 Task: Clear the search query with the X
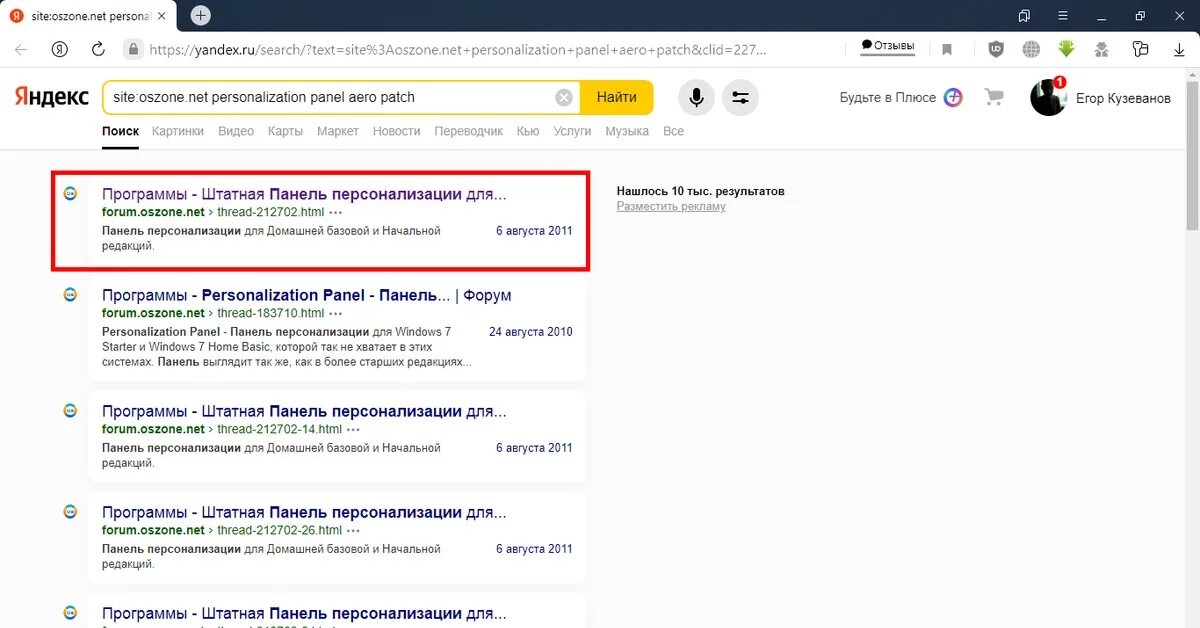pyautogui.click(x=564, y=97)
